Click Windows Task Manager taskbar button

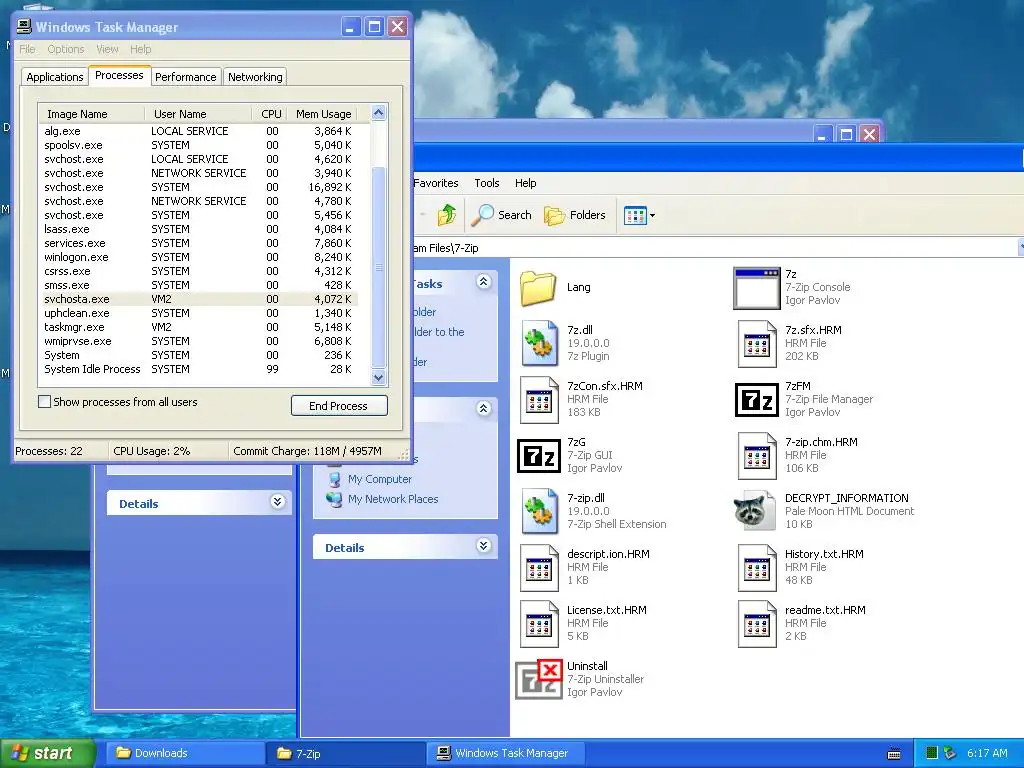click(507, 754)
